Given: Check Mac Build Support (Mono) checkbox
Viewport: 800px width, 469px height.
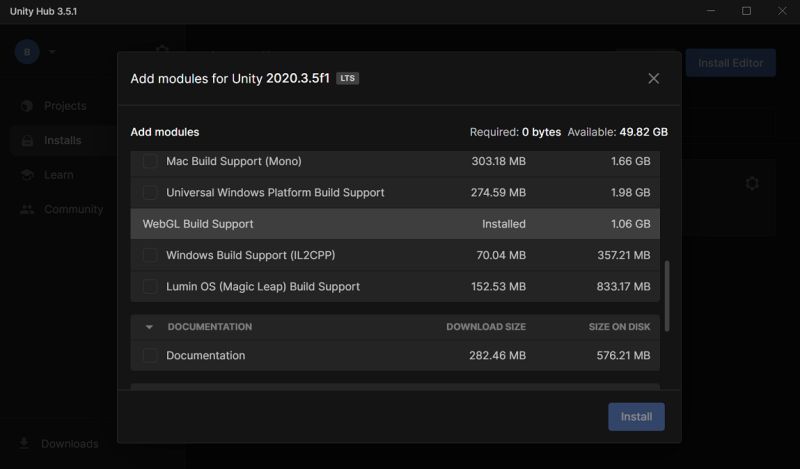Looking at the screenshot, I should (149, 161).
